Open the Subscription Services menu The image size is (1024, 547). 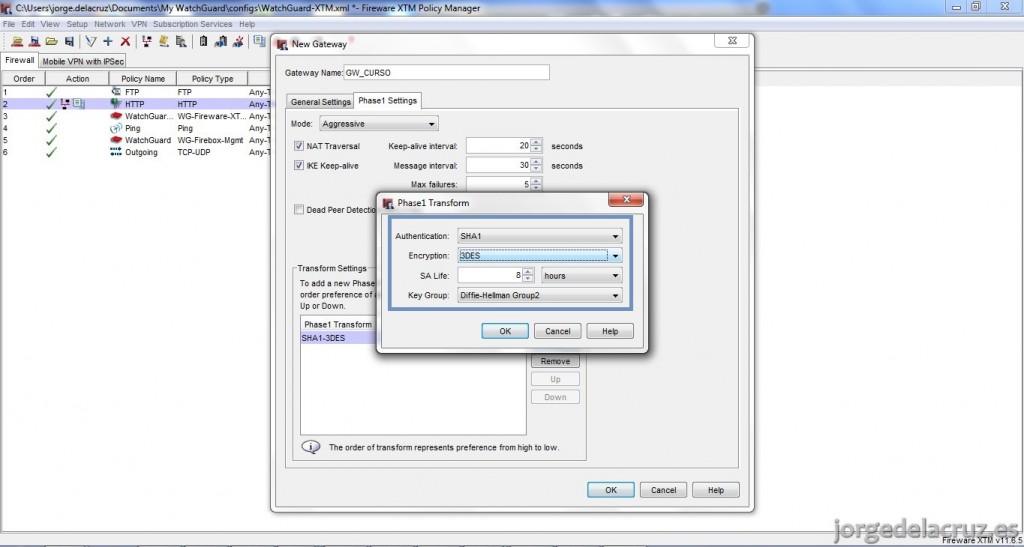[193, 24]
